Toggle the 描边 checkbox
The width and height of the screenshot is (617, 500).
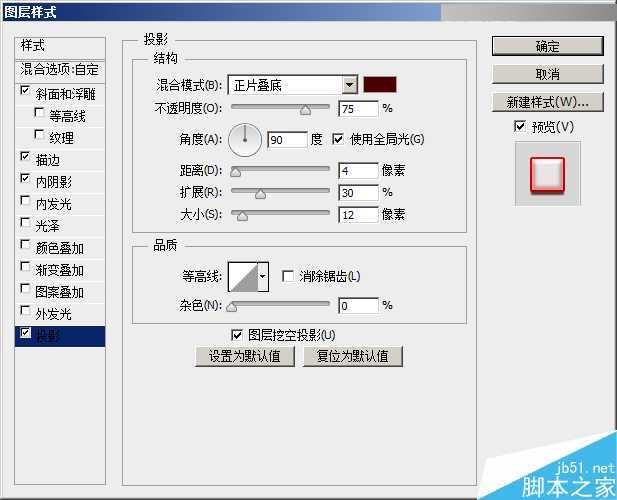[25, 157]
